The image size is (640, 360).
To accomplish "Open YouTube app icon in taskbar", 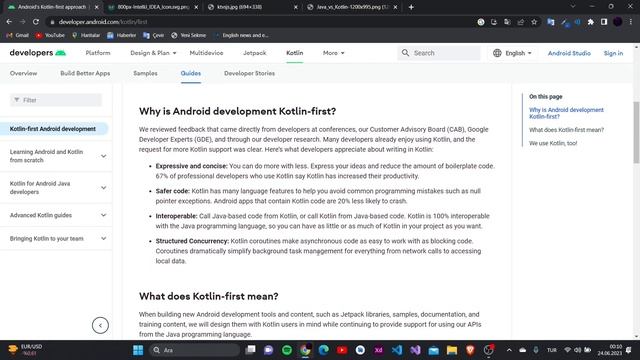I will pyautogui.click(x=342, y=350).
